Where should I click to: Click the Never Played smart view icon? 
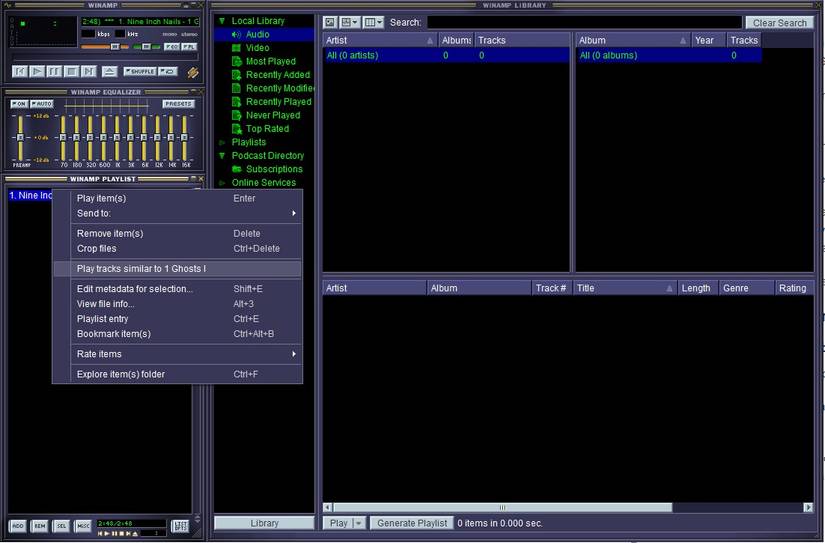(237, 115)
